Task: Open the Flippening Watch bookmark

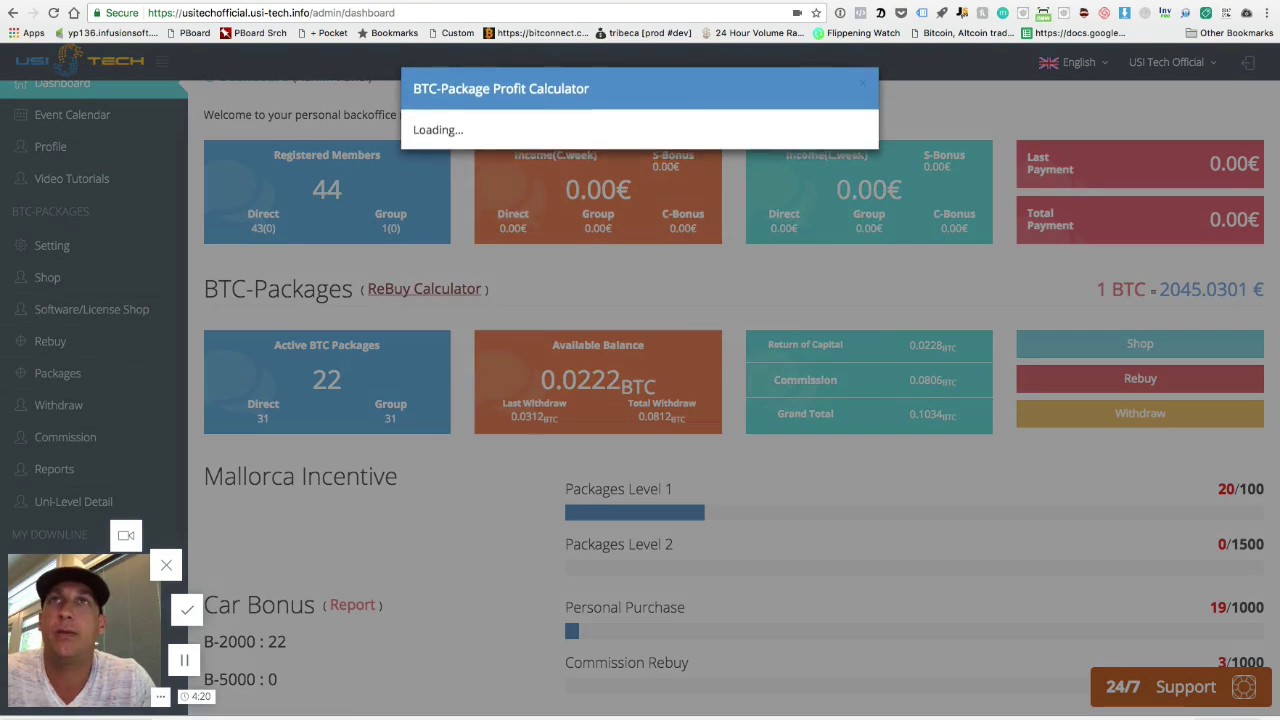Action: point(856,33)
